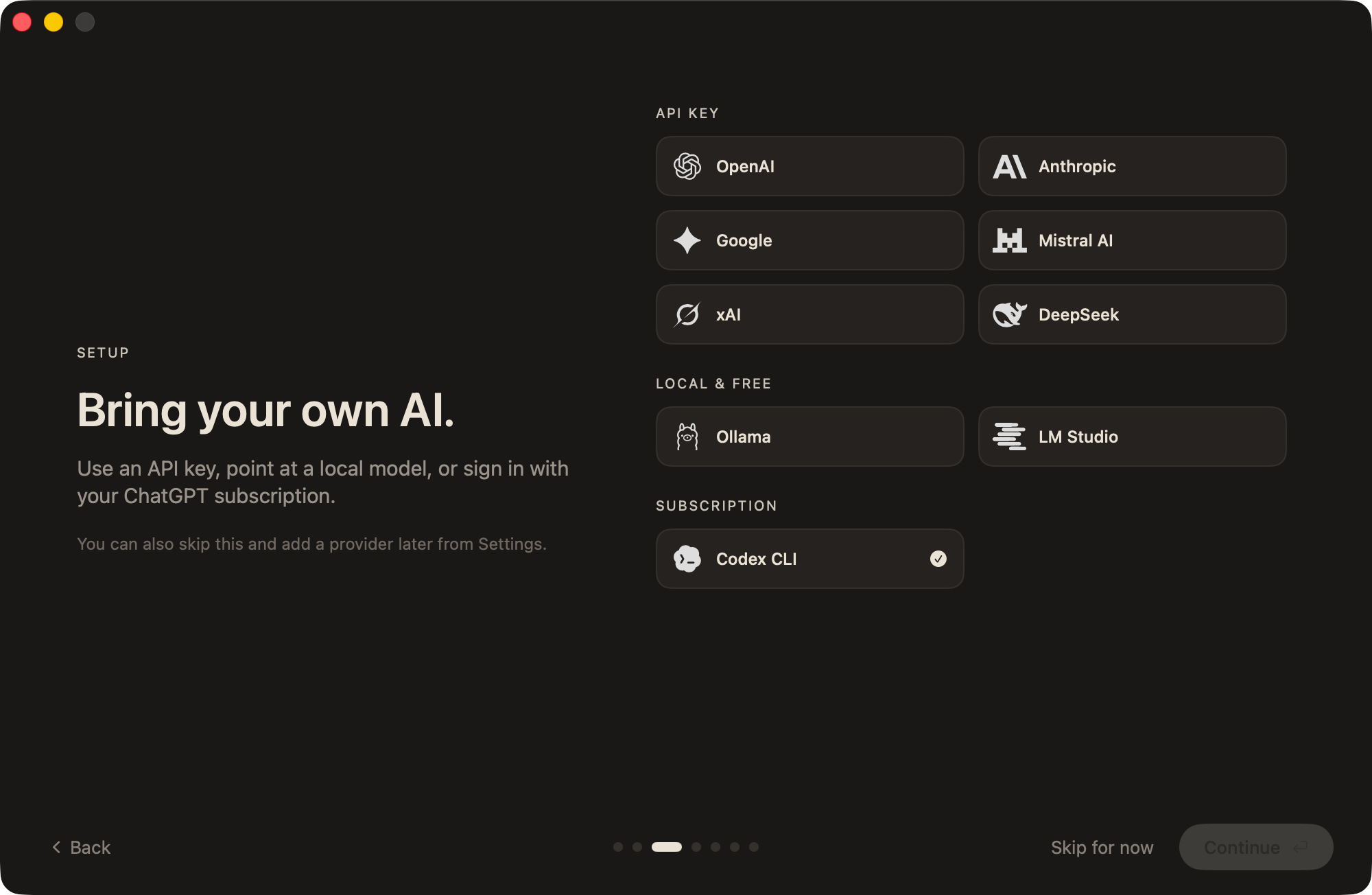This screenshot has height=895, width=1372.
Task: Jump to the fifth onboarding page dot
Action: coord(715,847)
